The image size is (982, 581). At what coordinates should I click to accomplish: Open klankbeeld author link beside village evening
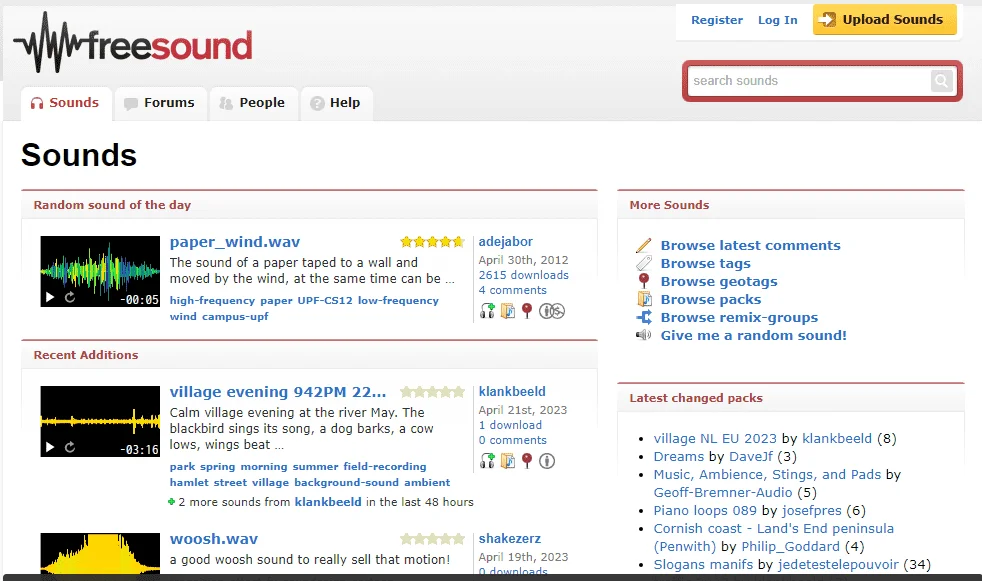pos(512,392)
